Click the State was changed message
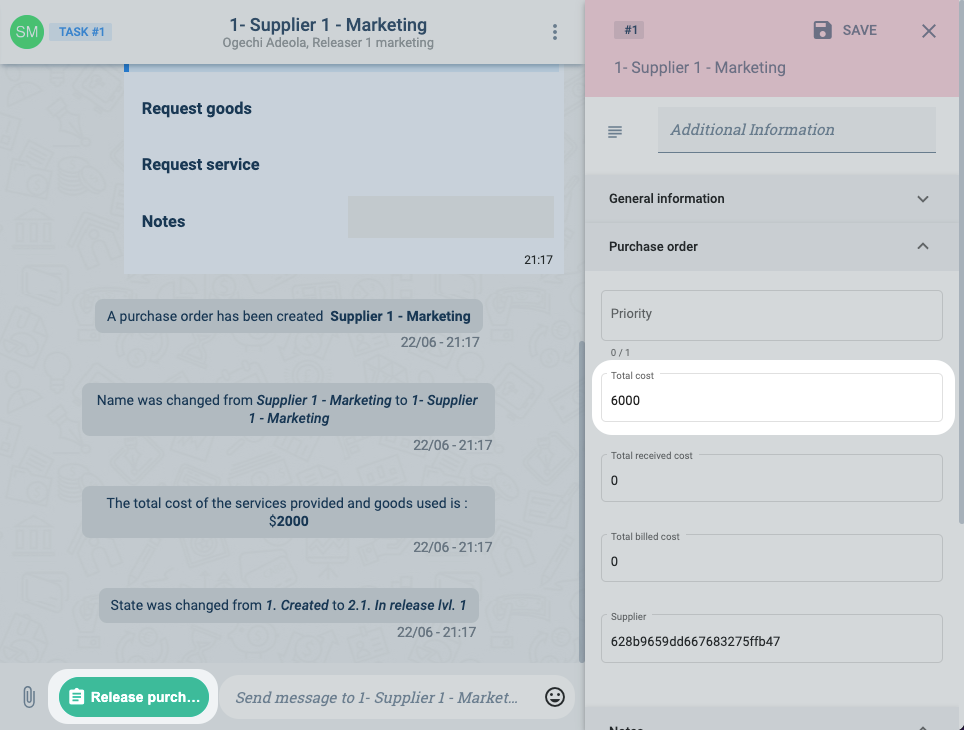This screenshot has width=964, height=730. (x=288, y=605)
